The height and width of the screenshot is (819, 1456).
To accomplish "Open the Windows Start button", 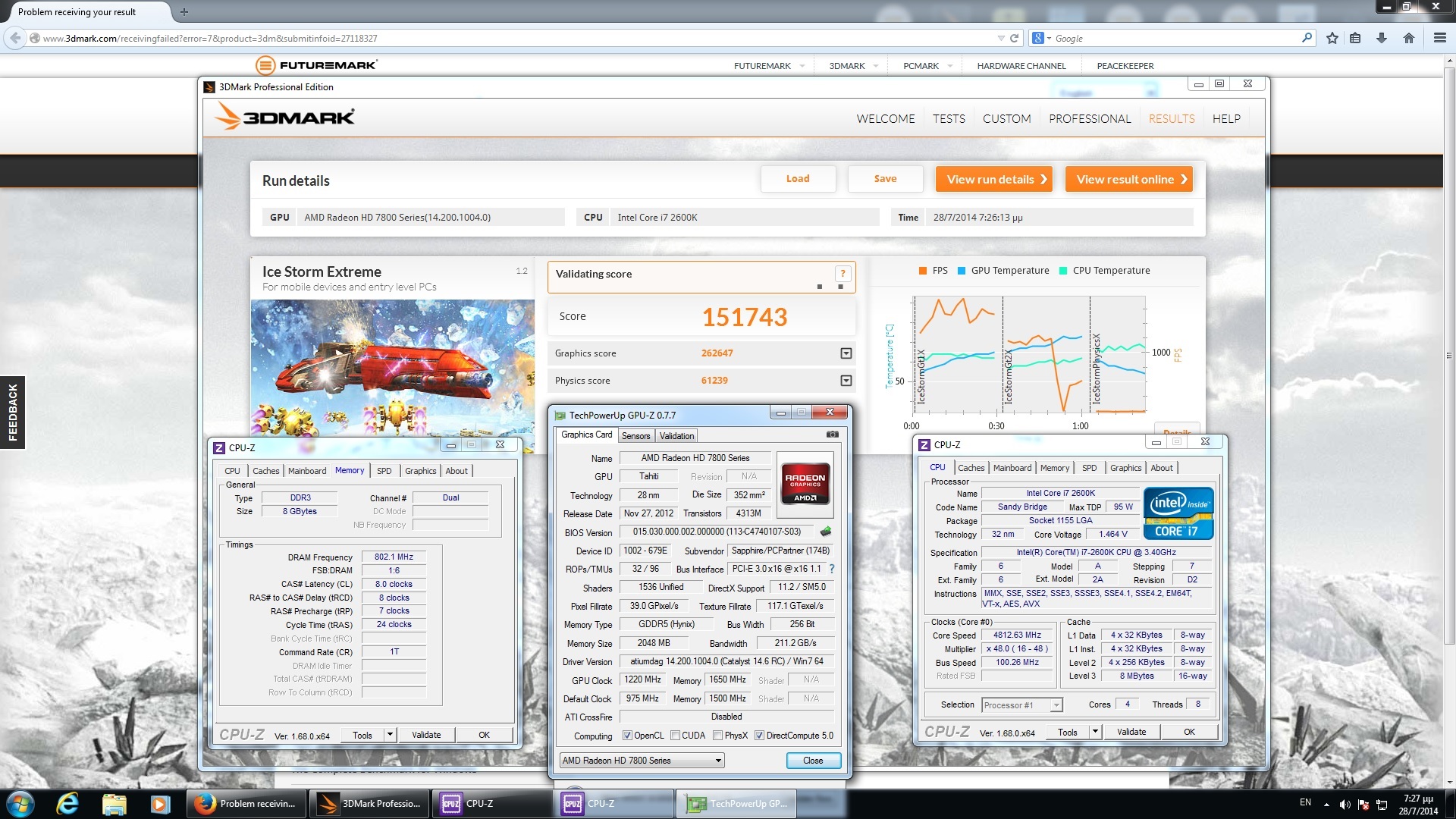I will pyautogui.click(x=20, y=804).
